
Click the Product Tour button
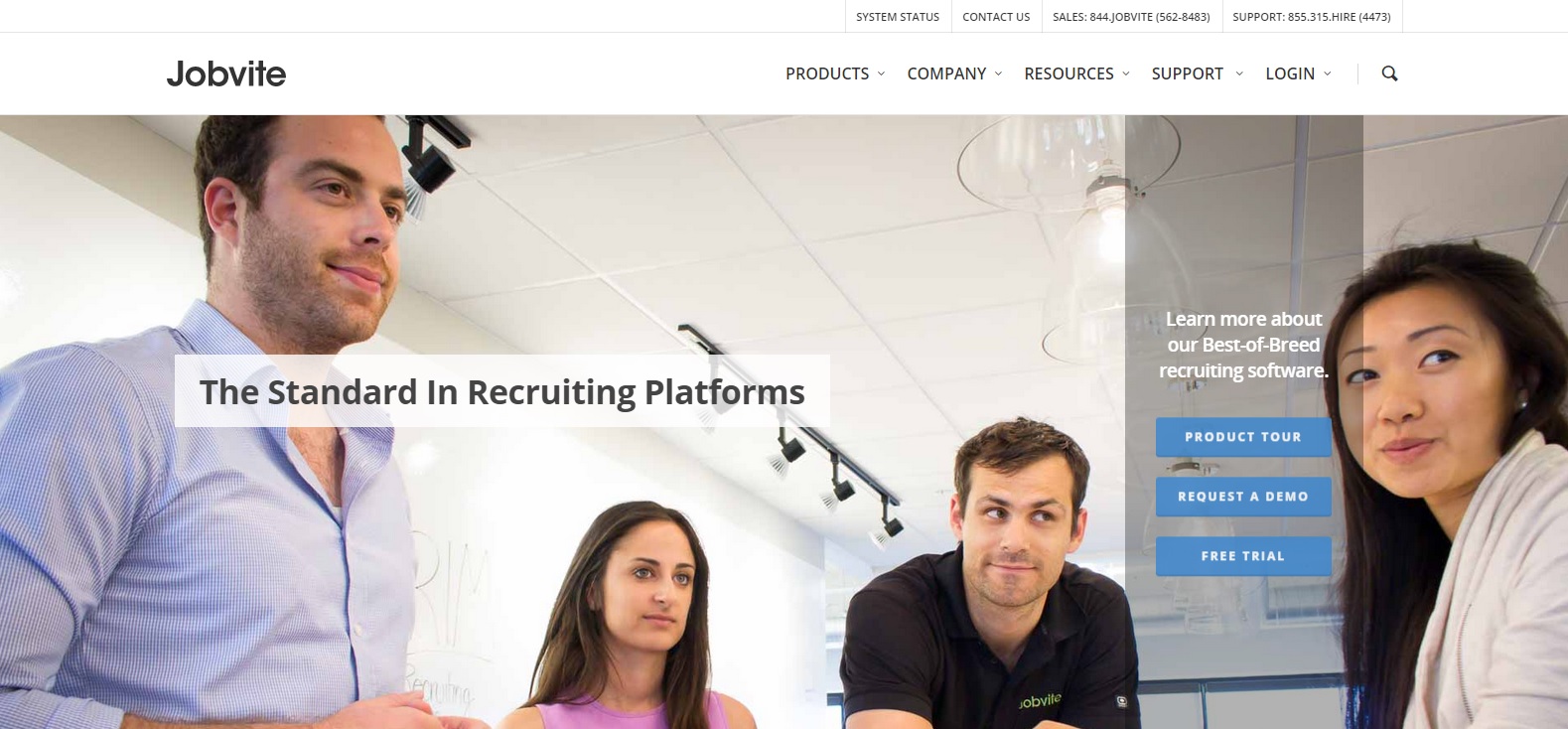(x=1243, y=437)
